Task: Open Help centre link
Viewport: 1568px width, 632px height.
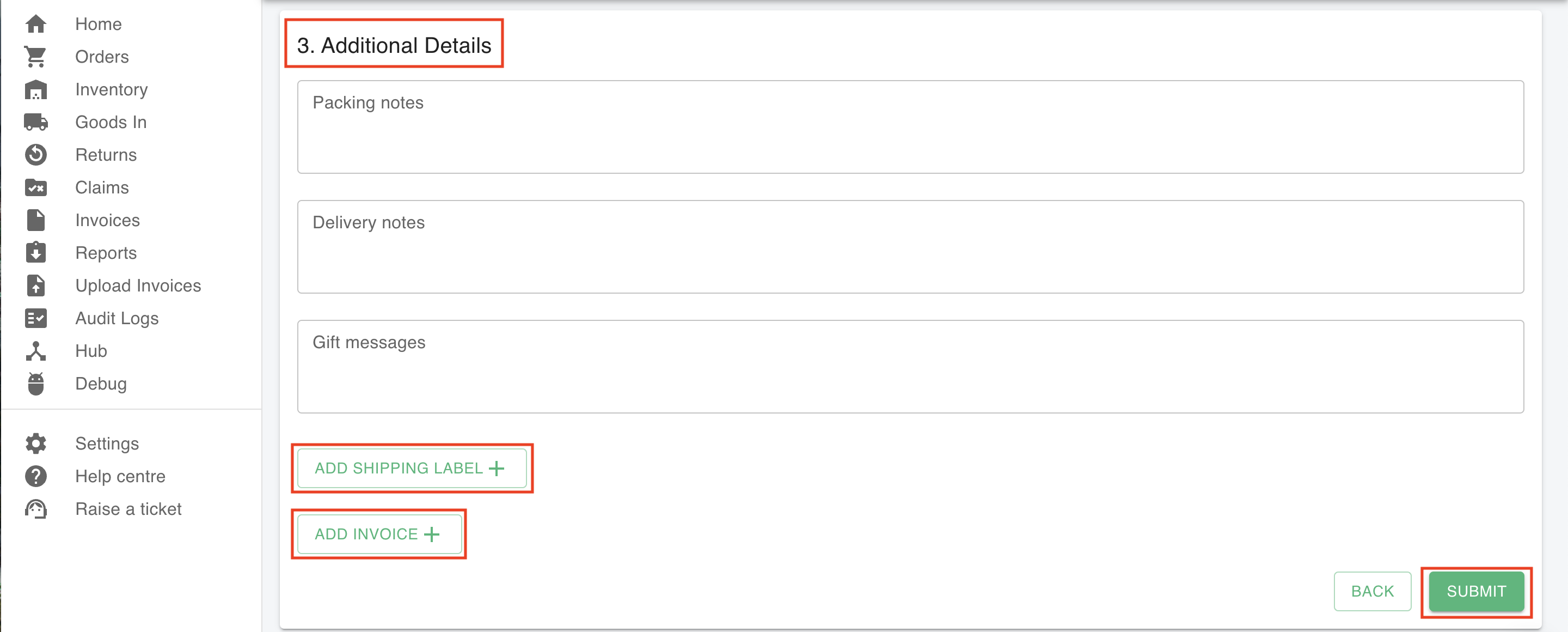Action: pyautogui.click(x=120, y=476)
